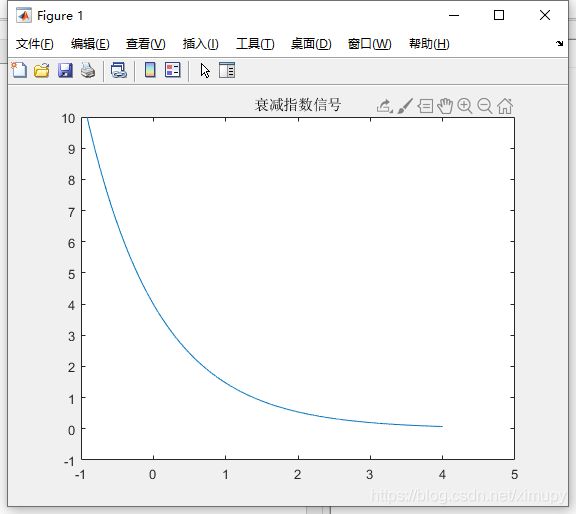Open the 文件(F) menu

(x=35, y=44)
